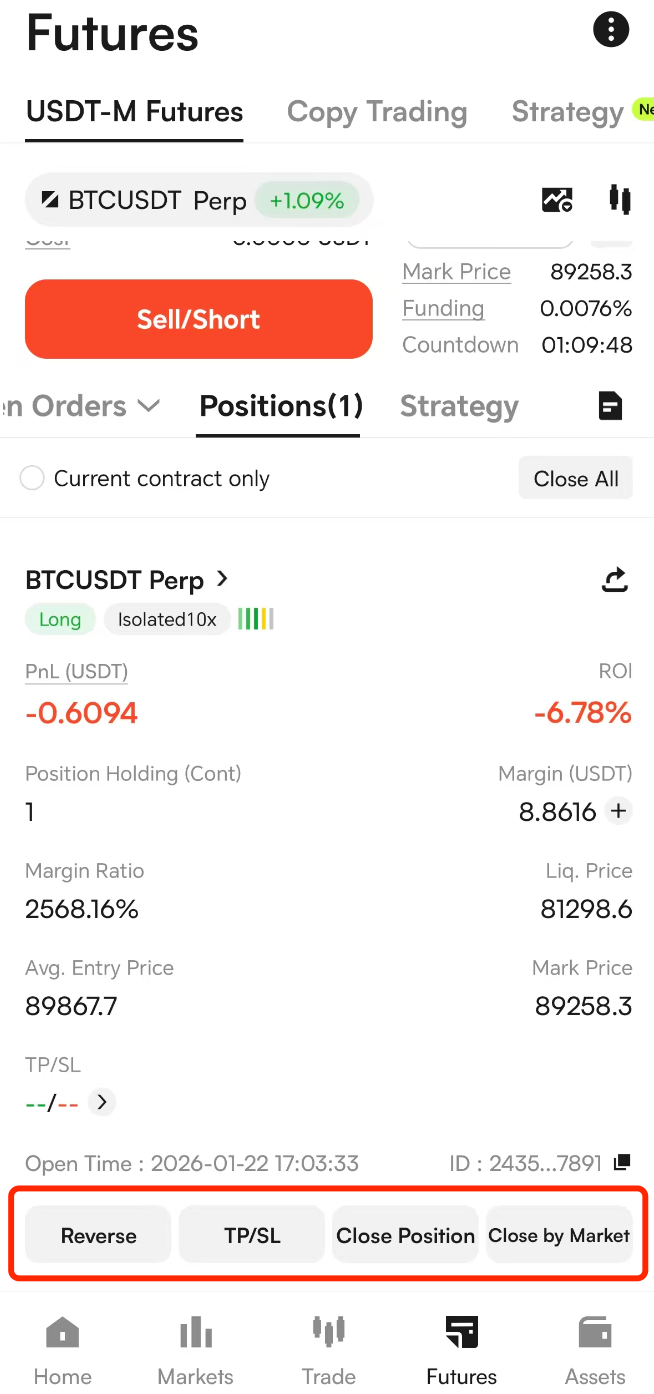Open the chart settings icon
The height and width of the screenshot is (1394, 654).
point(557,200)
